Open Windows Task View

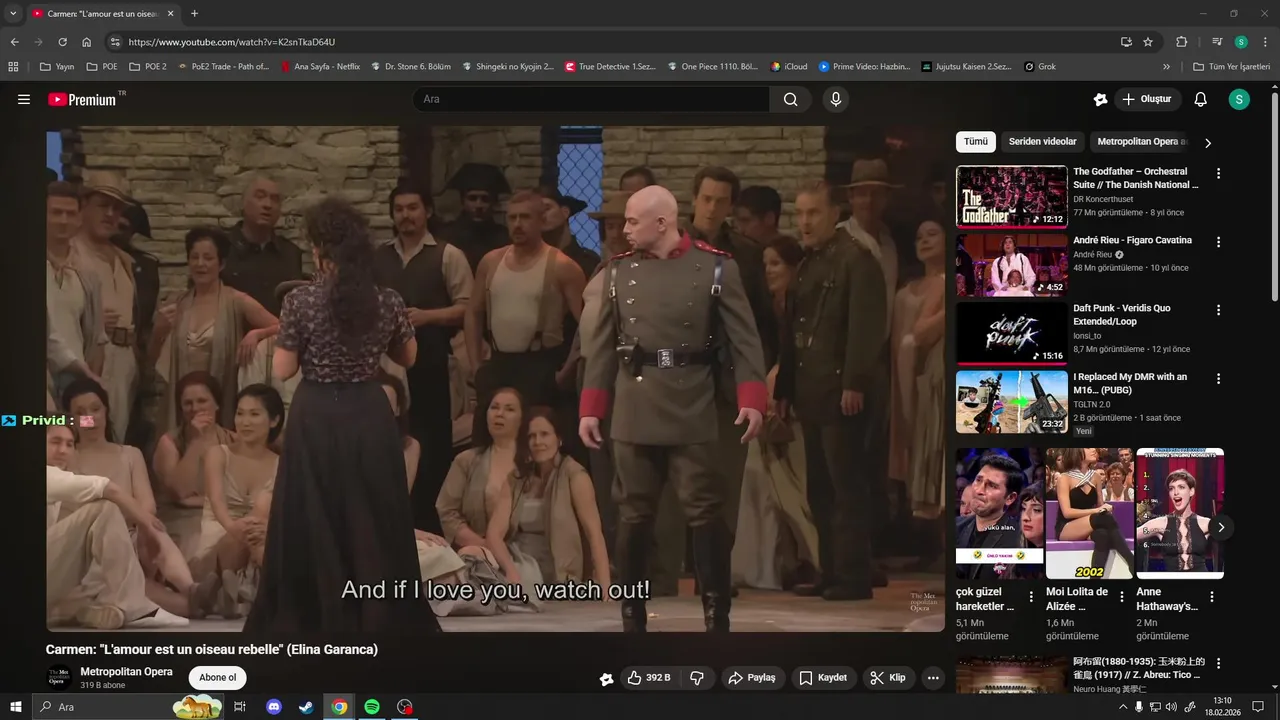click(x=240, y=707)
